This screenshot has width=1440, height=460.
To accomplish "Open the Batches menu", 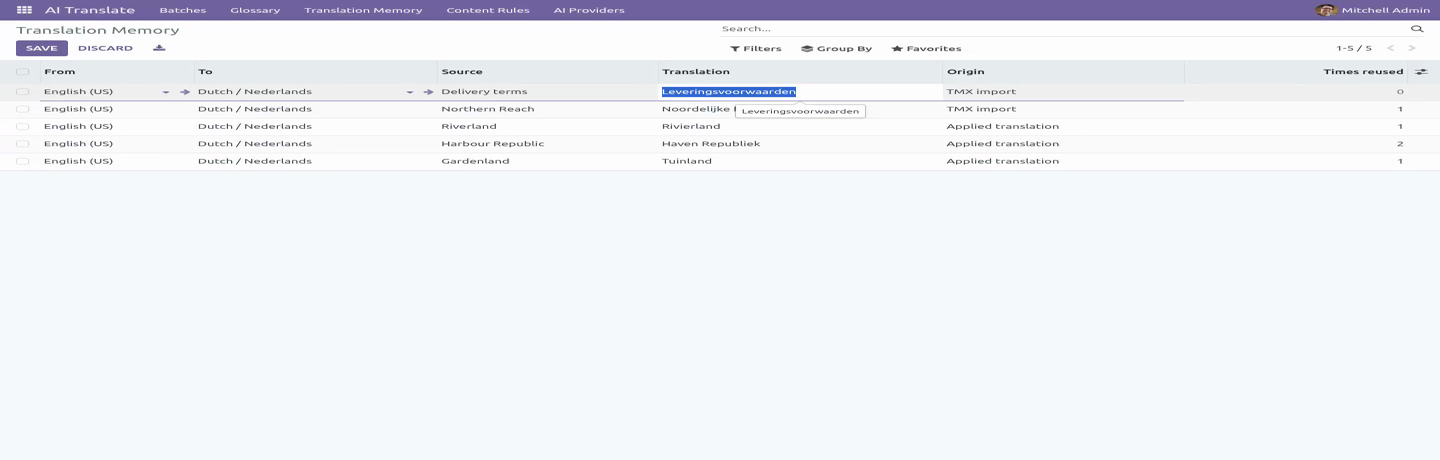I will pyautogui.click(x=183, y=10).
